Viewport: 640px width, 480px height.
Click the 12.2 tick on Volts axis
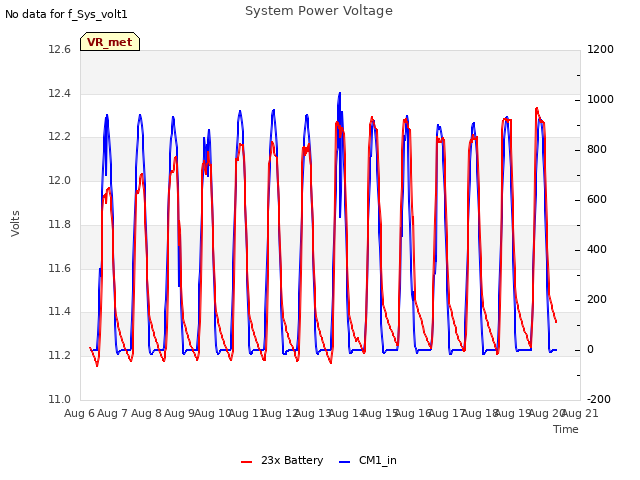60,137
